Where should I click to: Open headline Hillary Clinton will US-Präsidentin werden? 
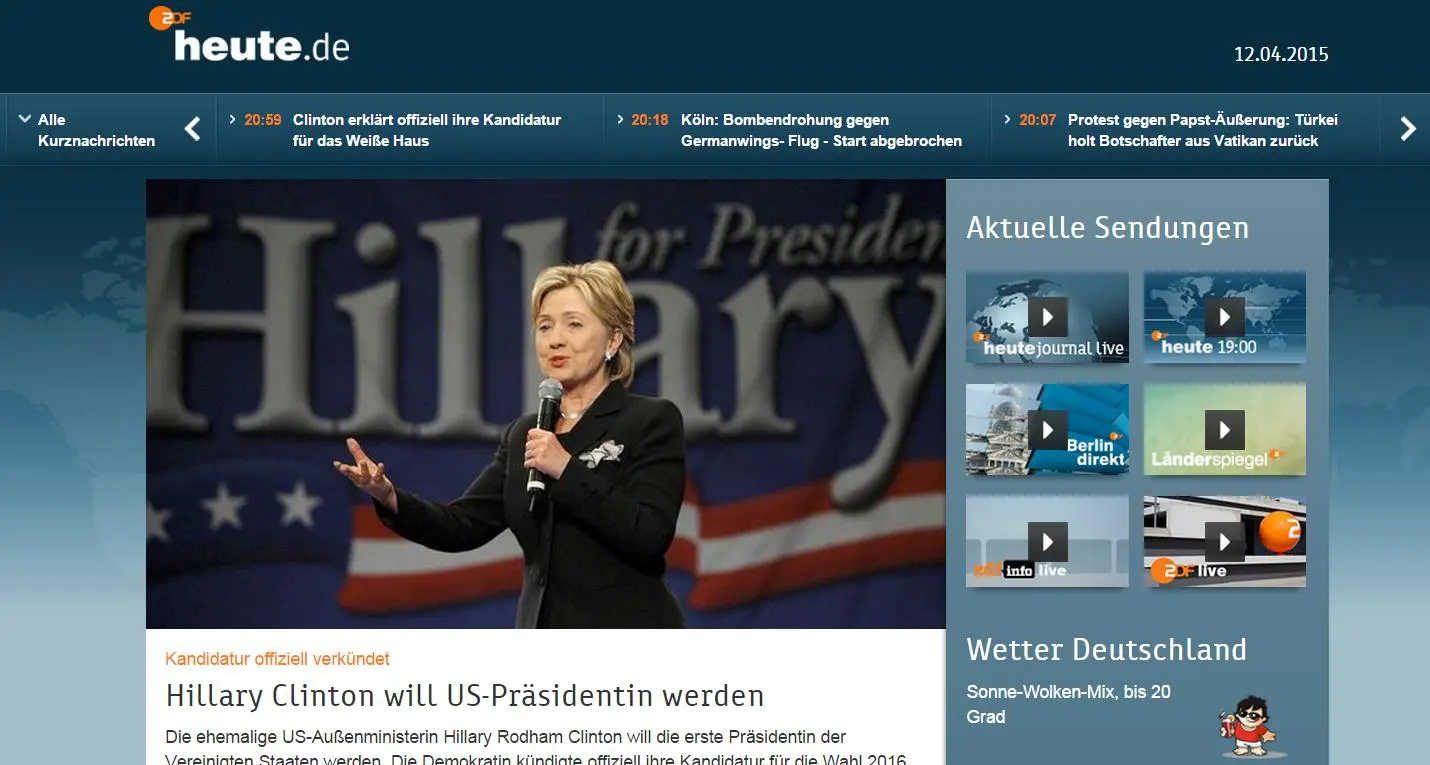point(465,695)
